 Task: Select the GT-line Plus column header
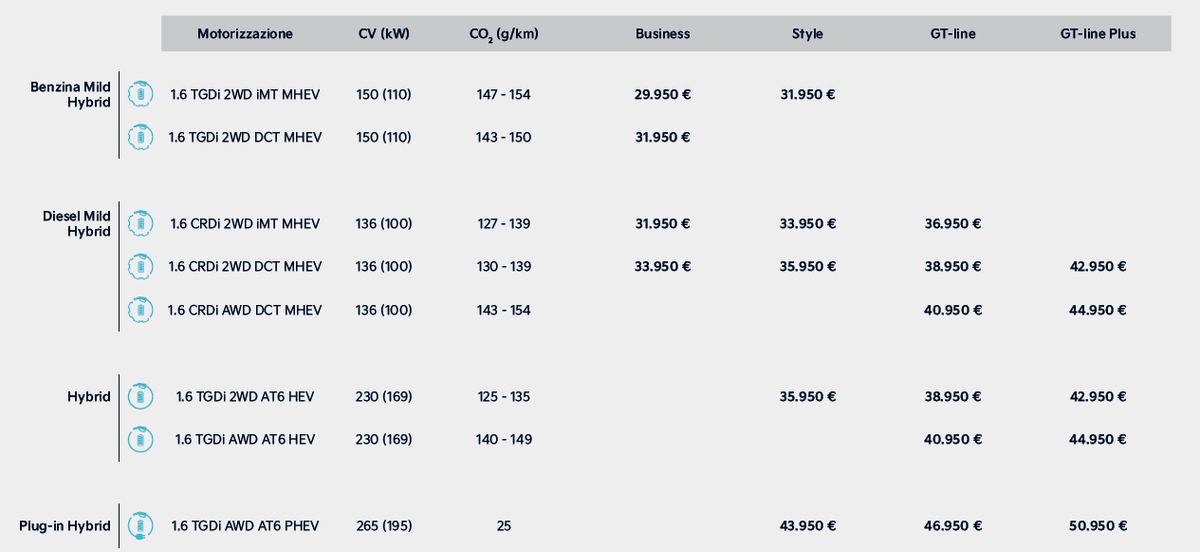tap(1098, 33)
